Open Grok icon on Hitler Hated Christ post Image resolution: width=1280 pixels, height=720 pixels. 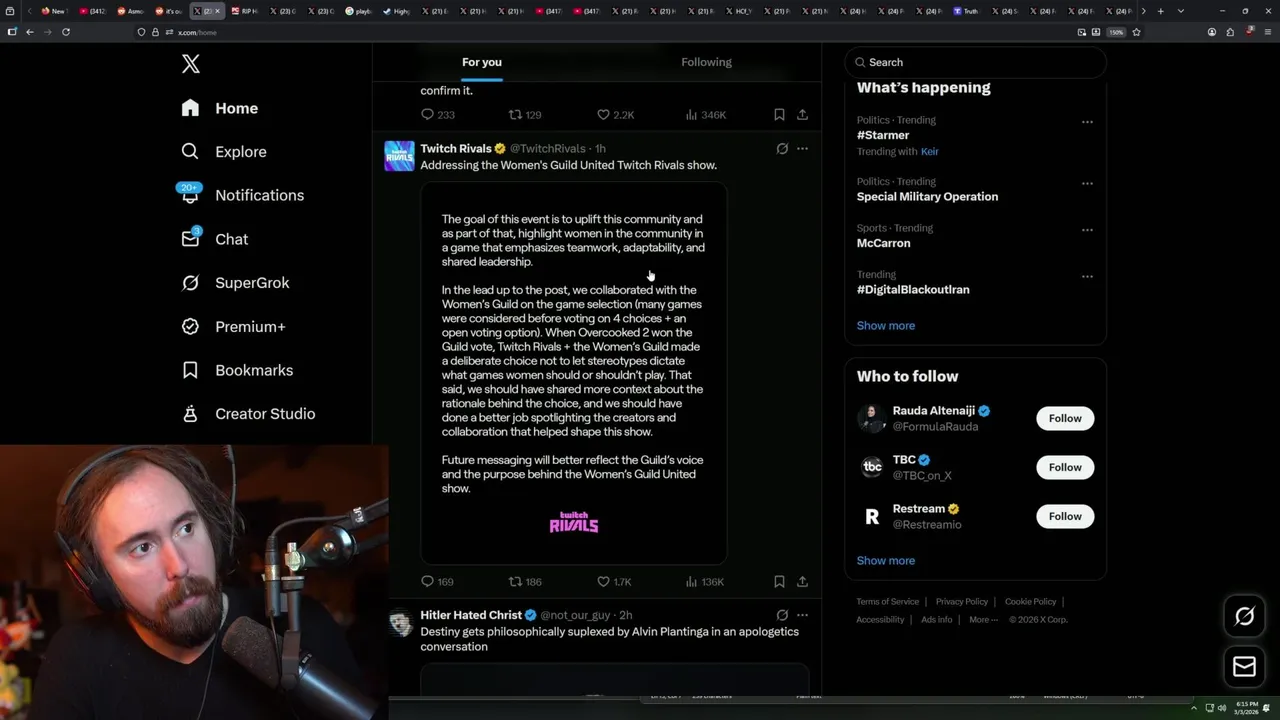pos(782,615)
